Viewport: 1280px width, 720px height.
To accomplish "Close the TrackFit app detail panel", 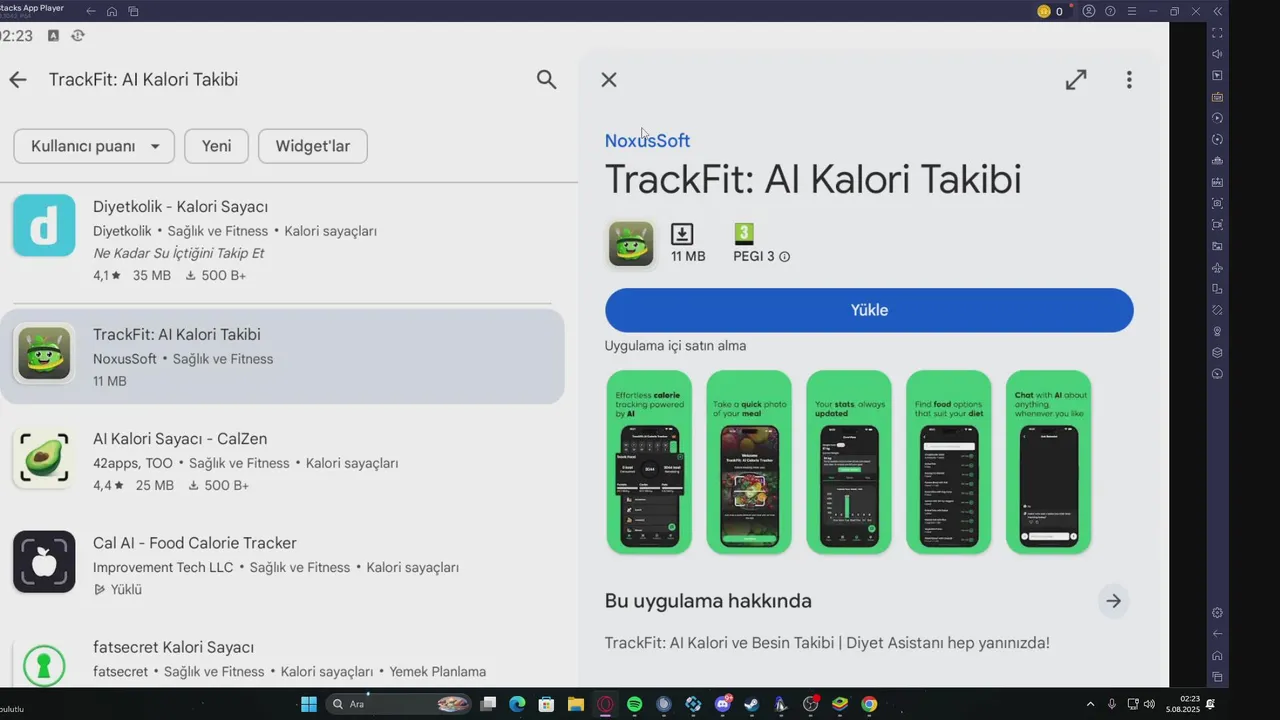I will (609, 80).
